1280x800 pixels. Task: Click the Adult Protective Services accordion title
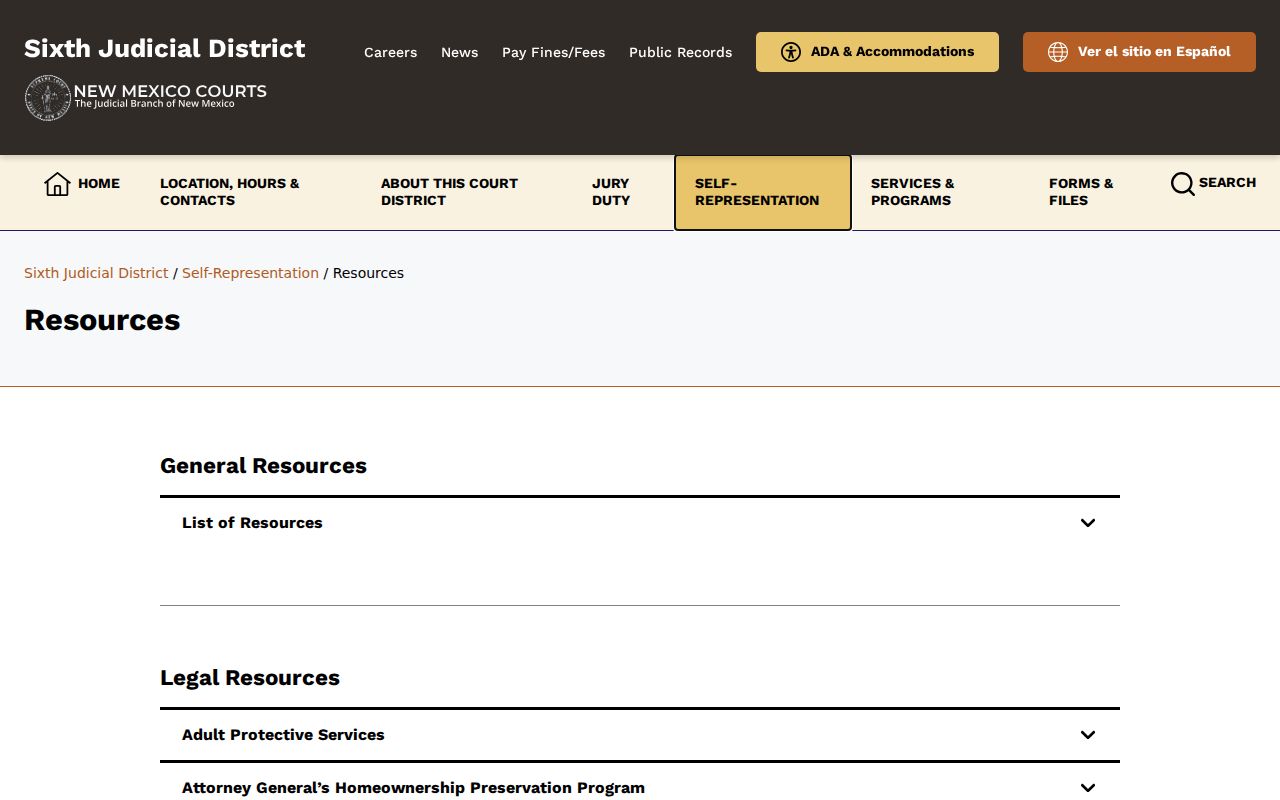[x=283, y=735]
